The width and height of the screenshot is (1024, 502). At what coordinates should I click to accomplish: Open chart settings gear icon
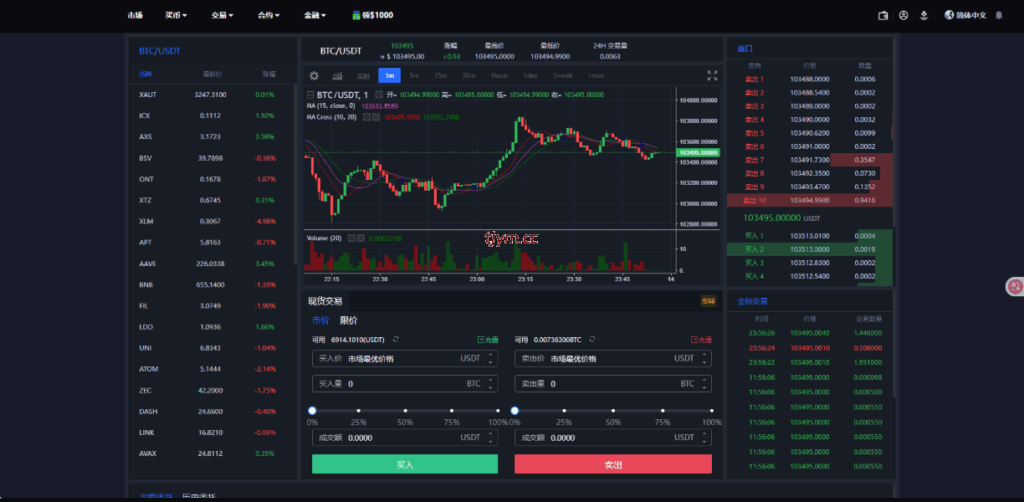[314, 75]
